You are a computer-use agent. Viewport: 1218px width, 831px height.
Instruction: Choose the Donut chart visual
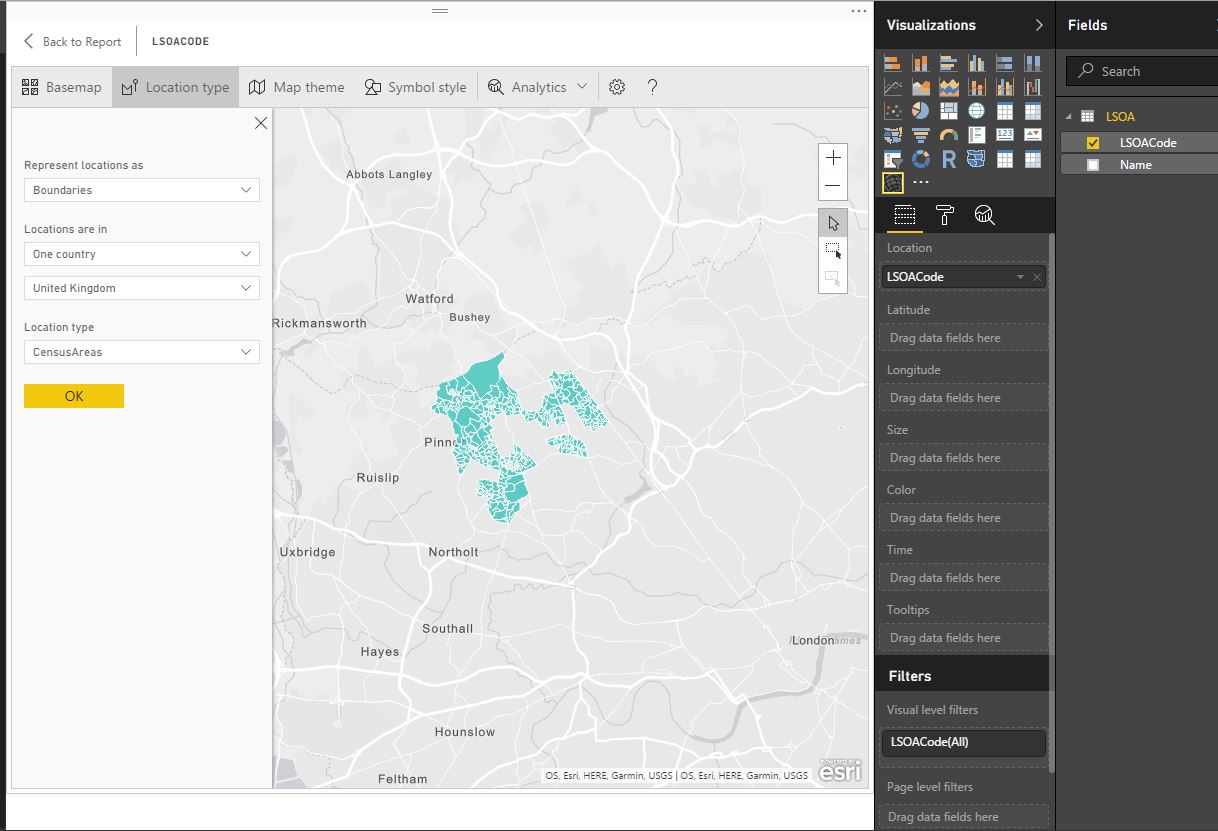click(x=921, y=159)
